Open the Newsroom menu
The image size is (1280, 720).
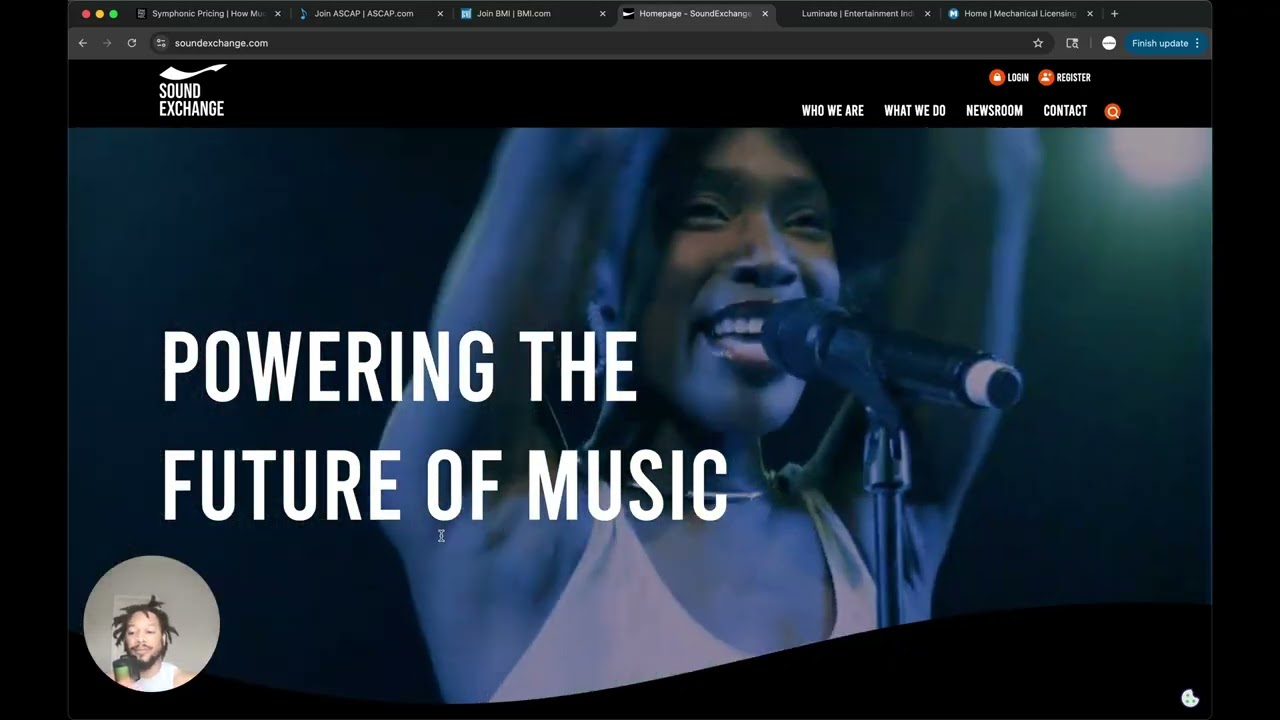click(994, 111)
